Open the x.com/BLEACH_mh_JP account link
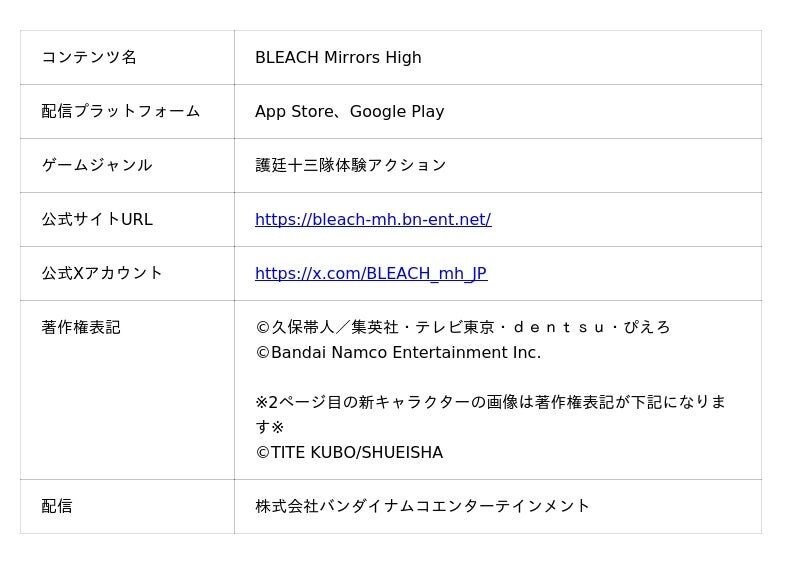This screenshot has width=800, height=564. (371, 274)
